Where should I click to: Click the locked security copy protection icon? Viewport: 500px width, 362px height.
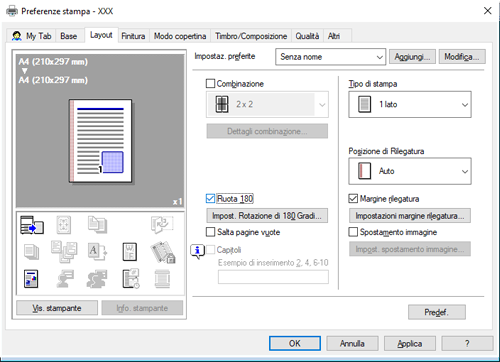click(163, 252)
